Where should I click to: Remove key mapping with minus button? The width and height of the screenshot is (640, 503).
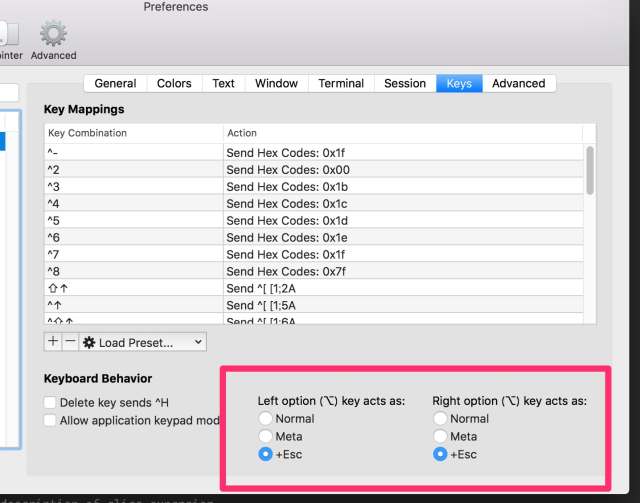[69, 342]
